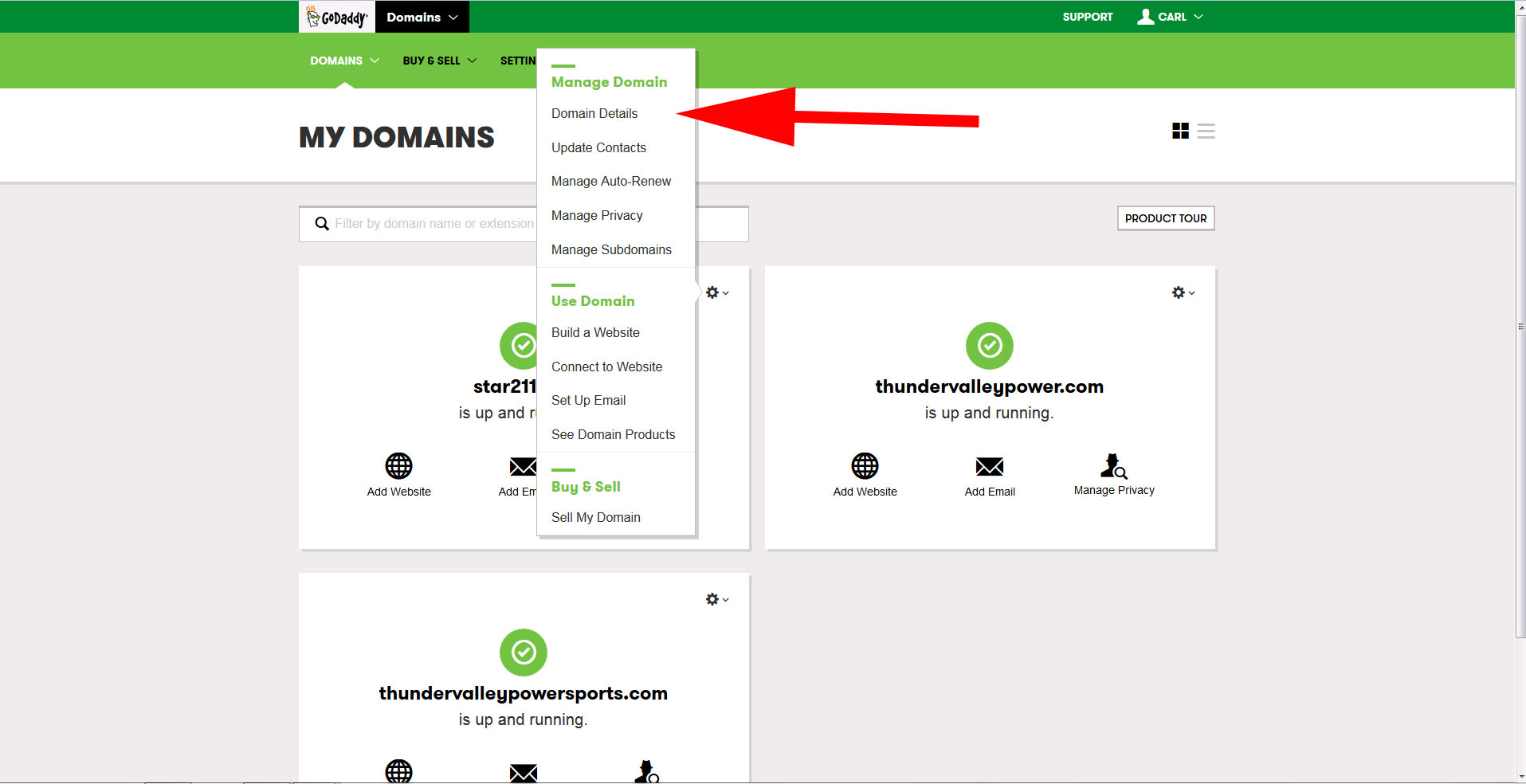Click the GoDaddy logo
This screenshot has width=1526, height=784.
pos(337,17)
